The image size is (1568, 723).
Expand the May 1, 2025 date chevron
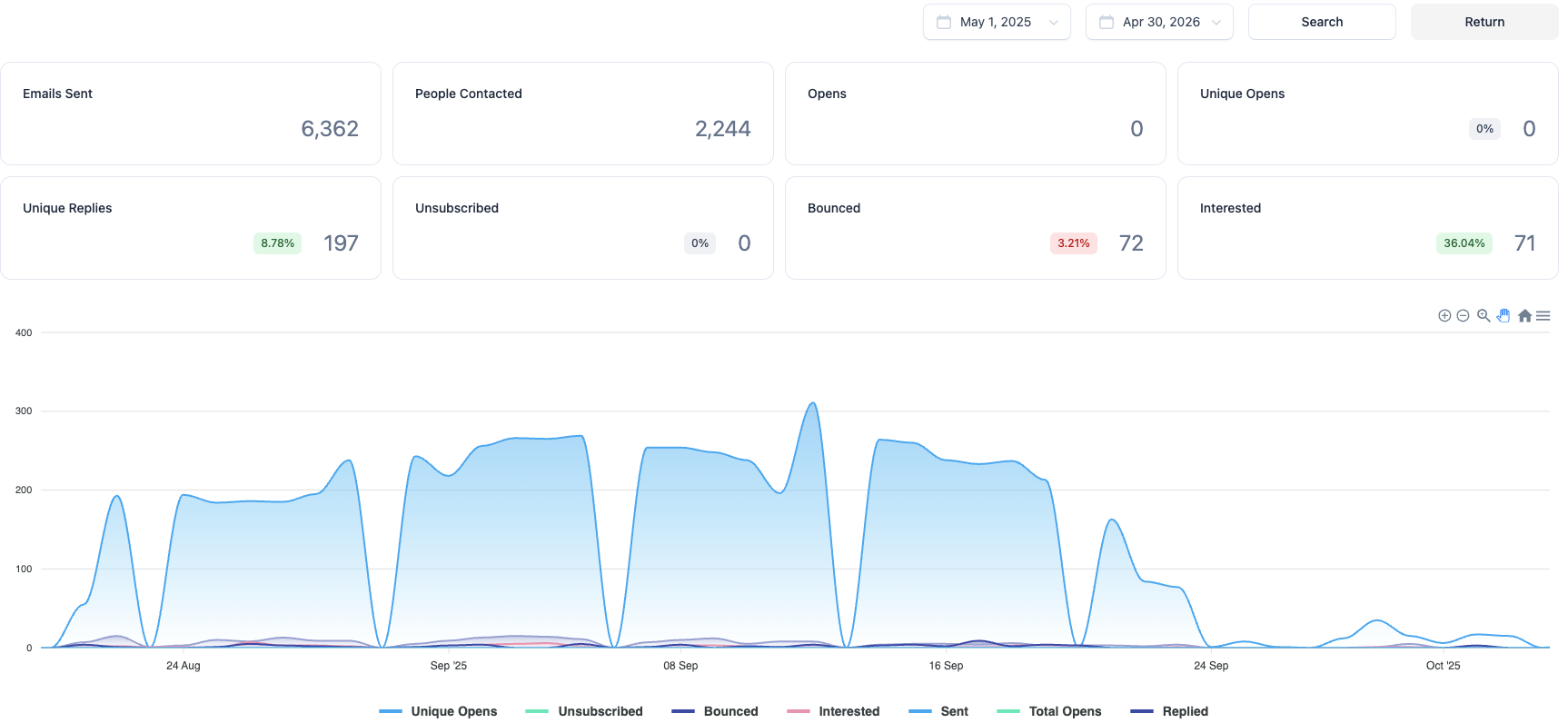1054,23
